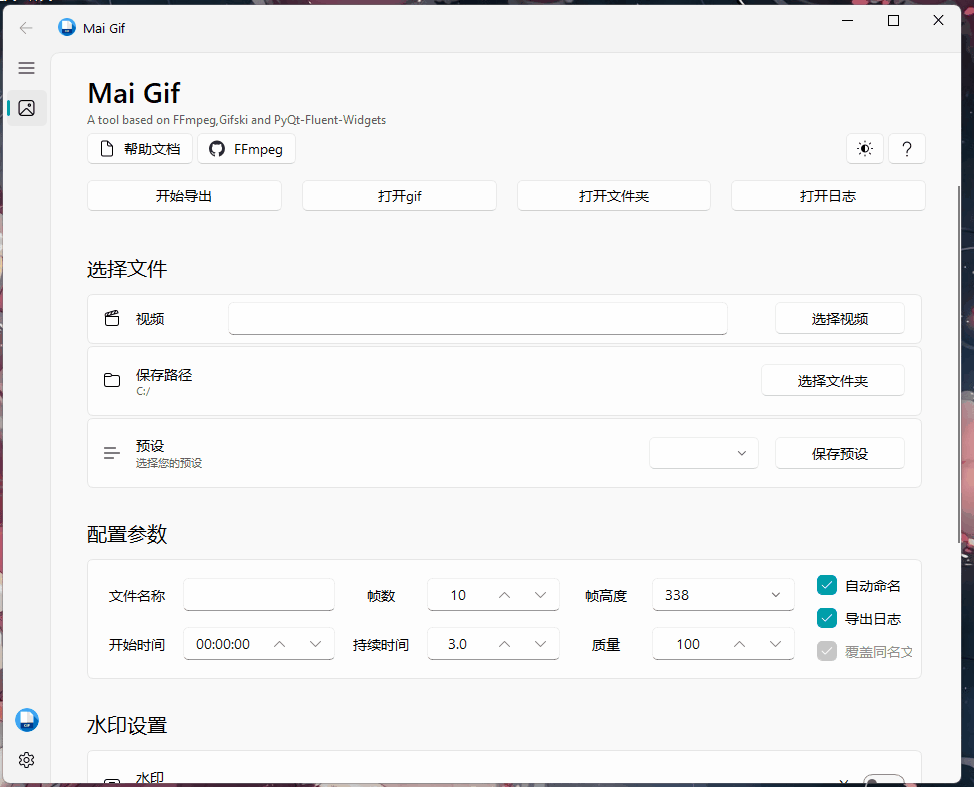Increase 质量 value with up arrow
974x787 pixels.
pyautogui.click(x=739, y=644)
